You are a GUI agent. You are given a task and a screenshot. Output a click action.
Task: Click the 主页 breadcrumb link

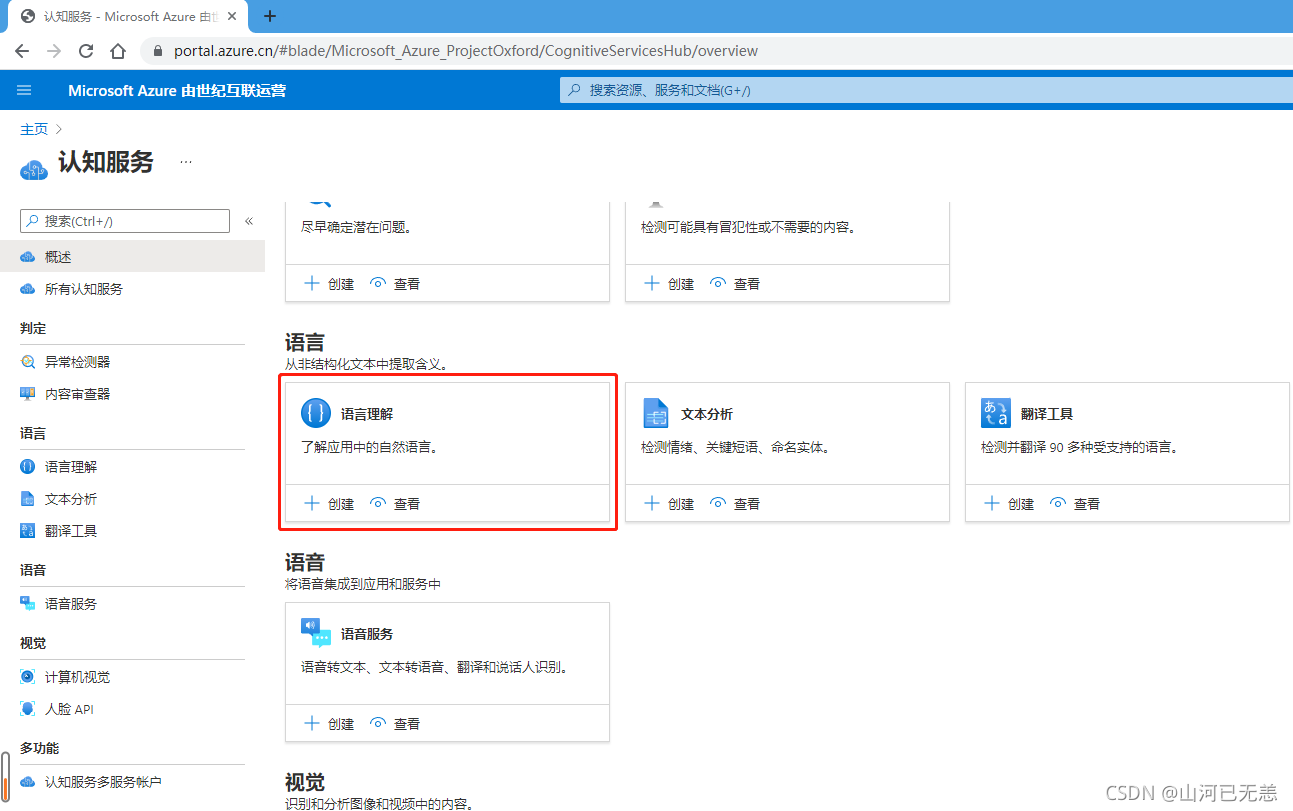tap(34, 129)
